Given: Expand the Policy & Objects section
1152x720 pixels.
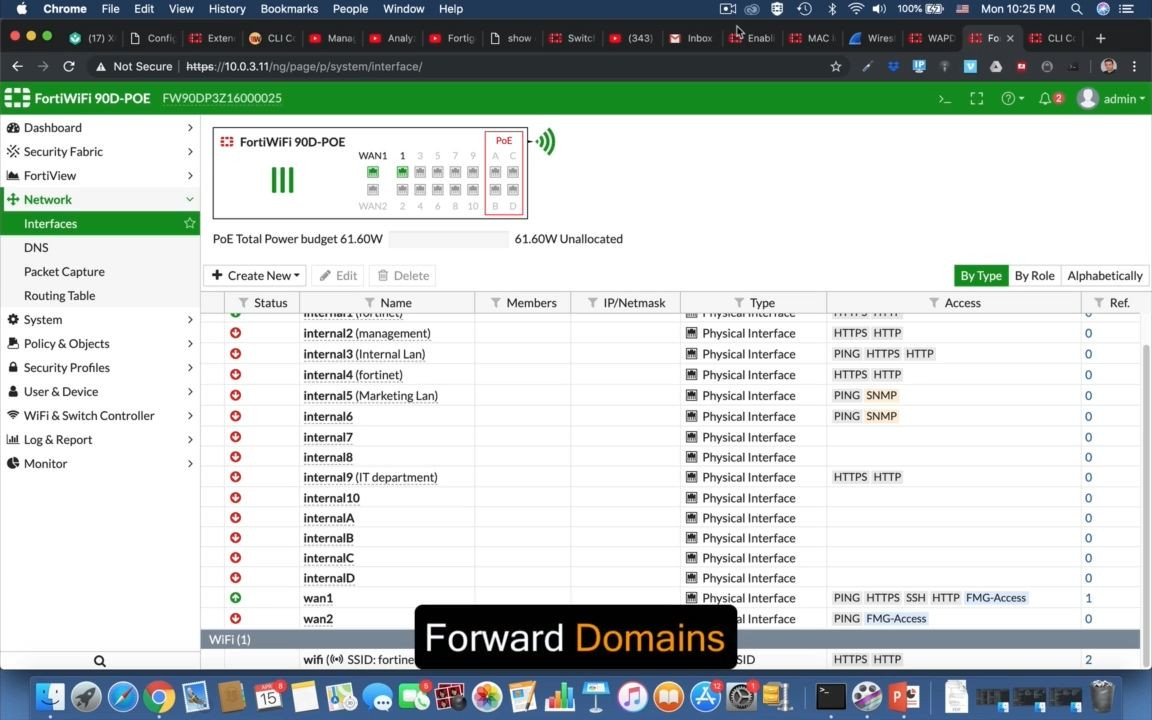Looking at the screenshot, I should point(100,344).
